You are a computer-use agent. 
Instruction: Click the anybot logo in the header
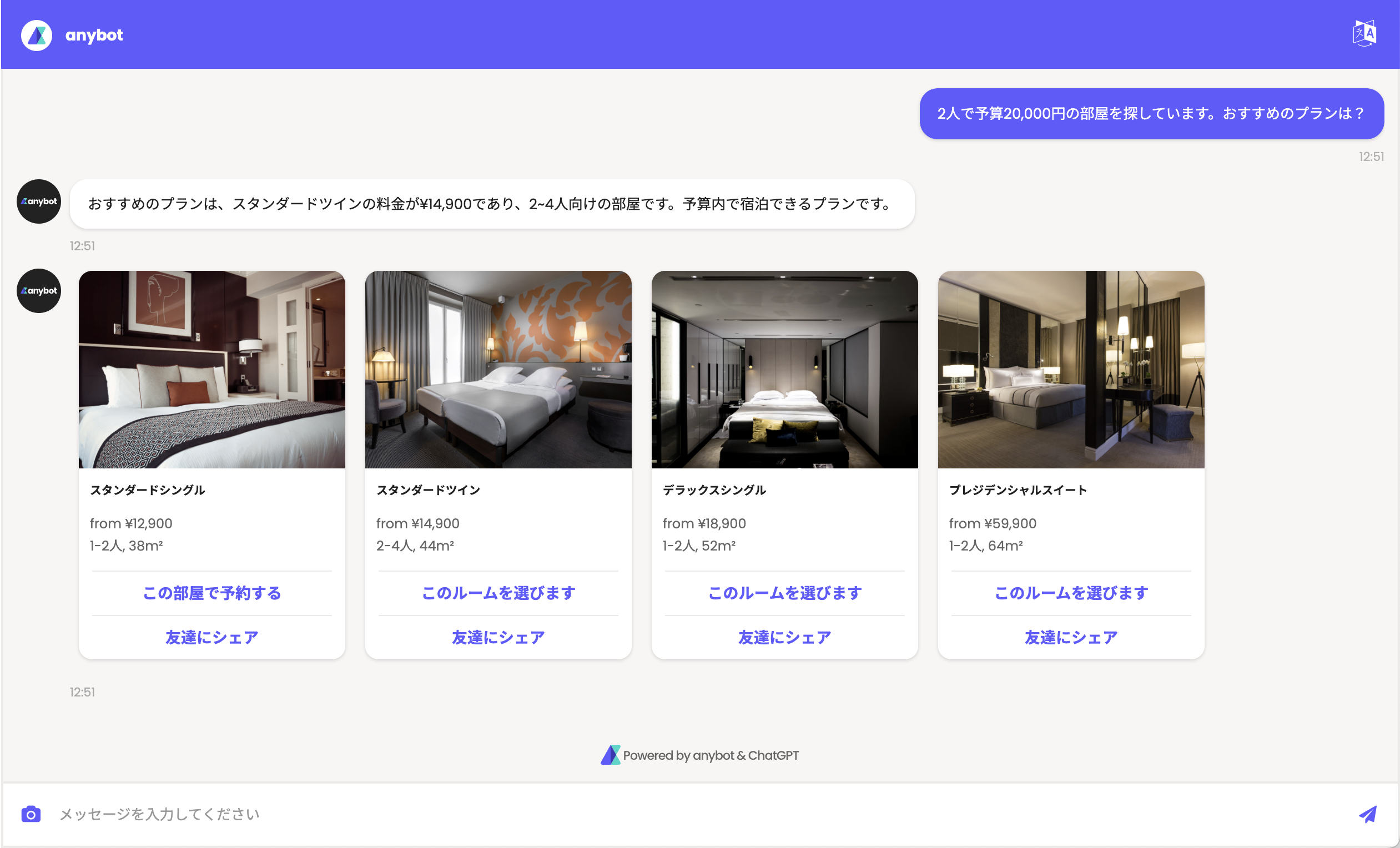37,35
